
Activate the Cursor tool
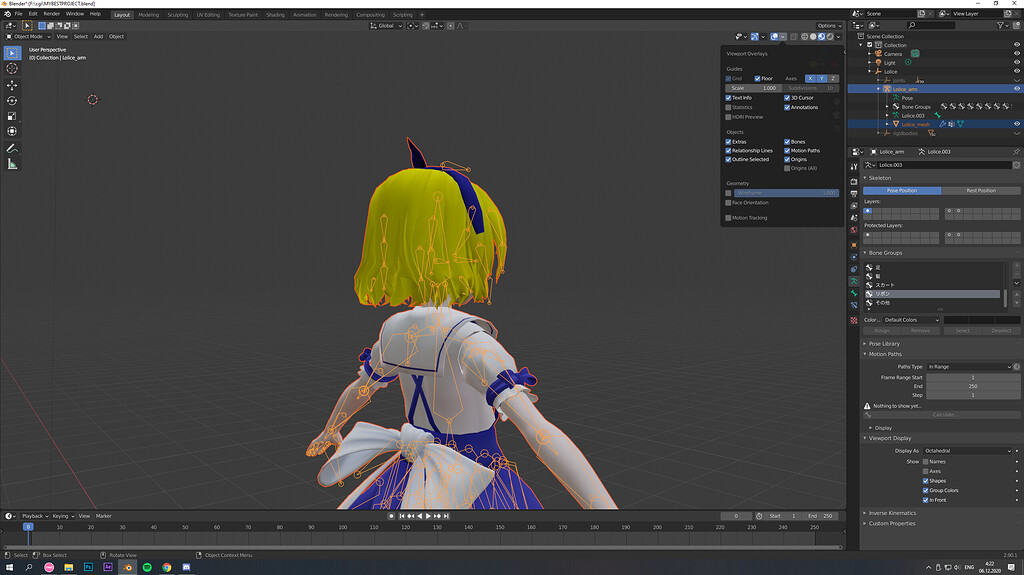click(12, 68)
